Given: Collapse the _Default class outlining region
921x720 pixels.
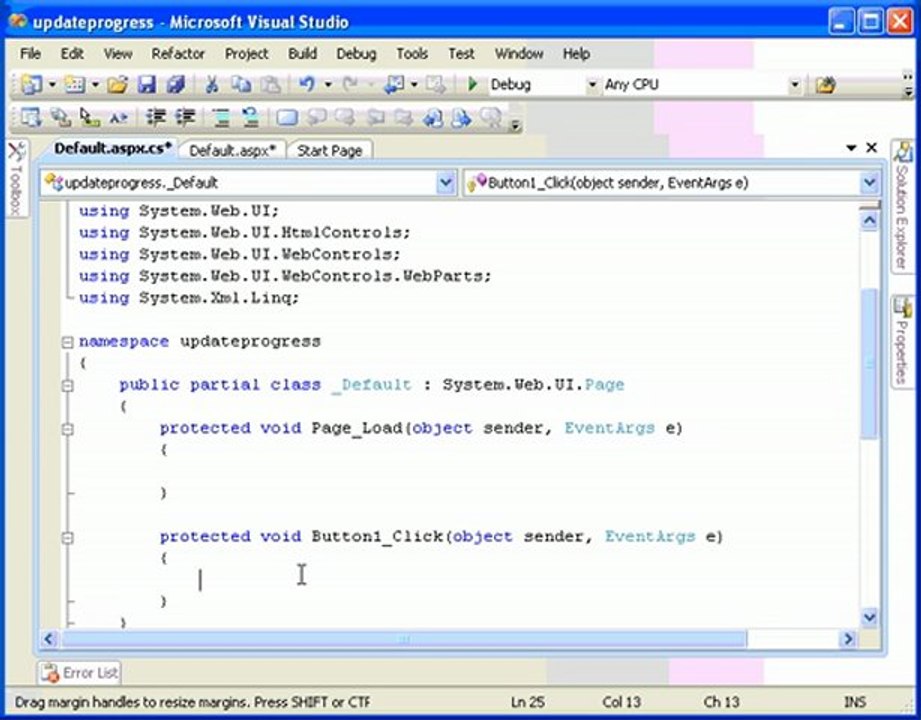Looking at the screenshot, I should point(68,385).
